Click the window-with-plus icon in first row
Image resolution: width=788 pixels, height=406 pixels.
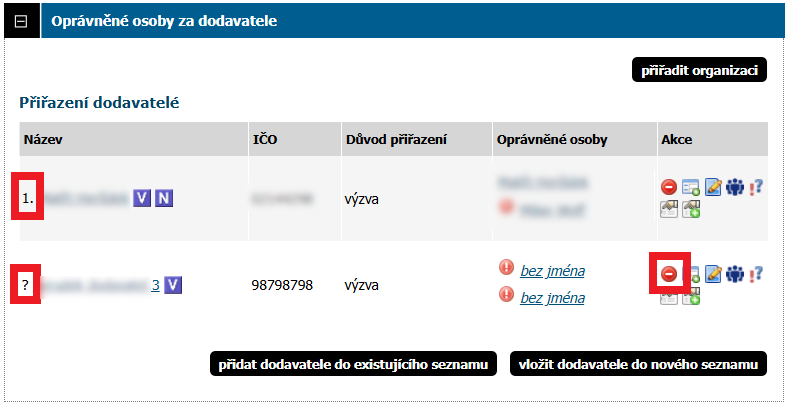click(x=691, y=187)
